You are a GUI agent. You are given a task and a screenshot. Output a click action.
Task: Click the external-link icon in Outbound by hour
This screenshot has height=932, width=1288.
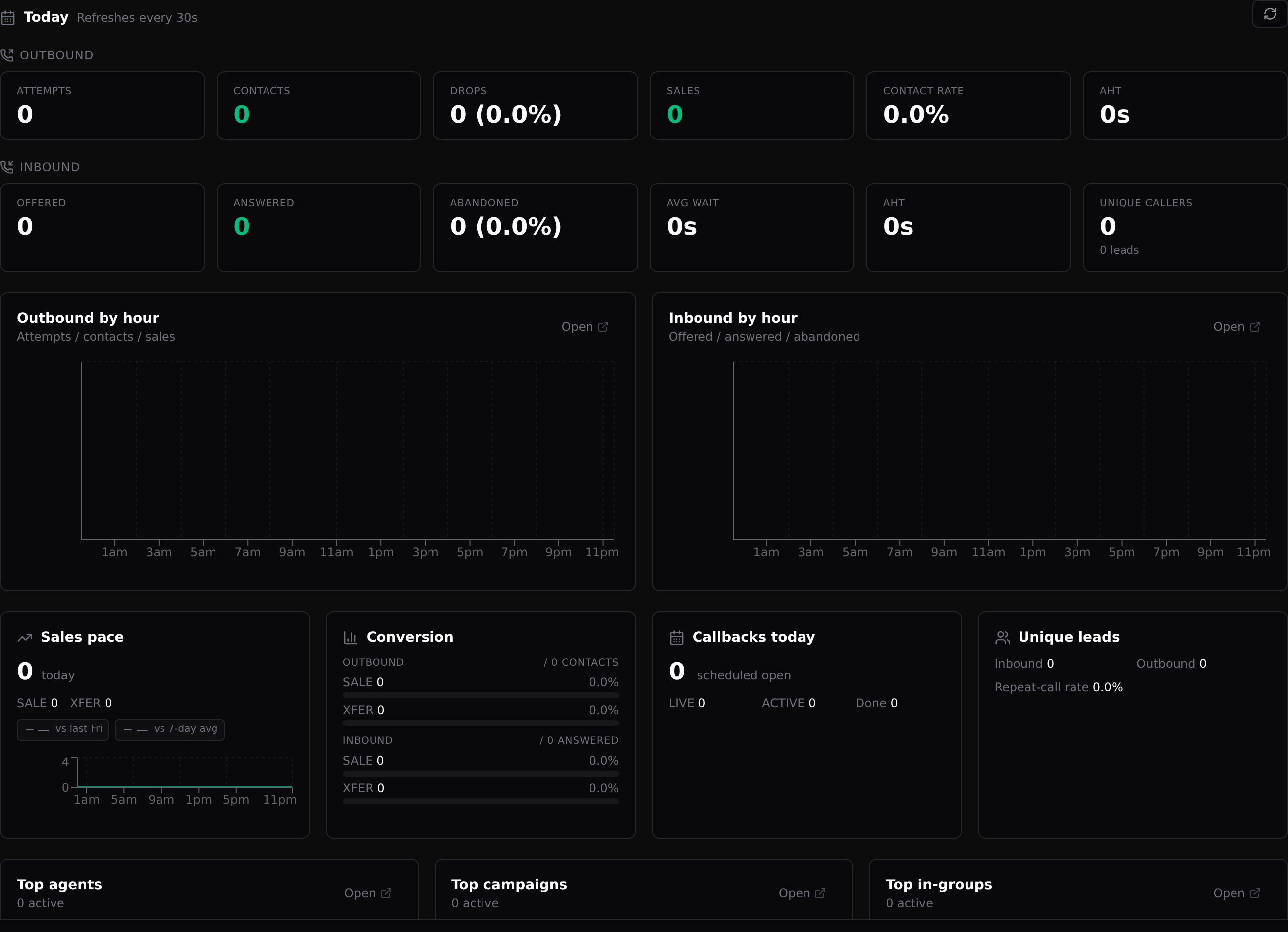[x=603, y=327]
